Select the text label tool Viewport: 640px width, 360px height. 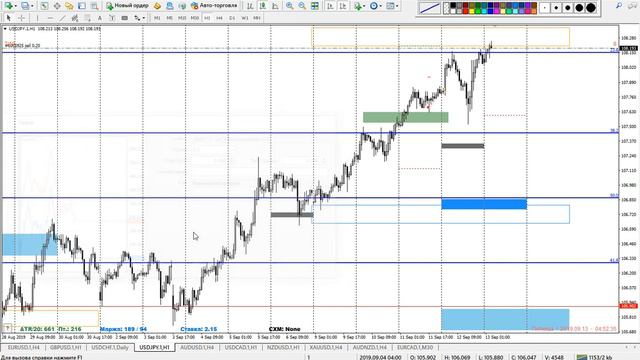click(112, 18)
